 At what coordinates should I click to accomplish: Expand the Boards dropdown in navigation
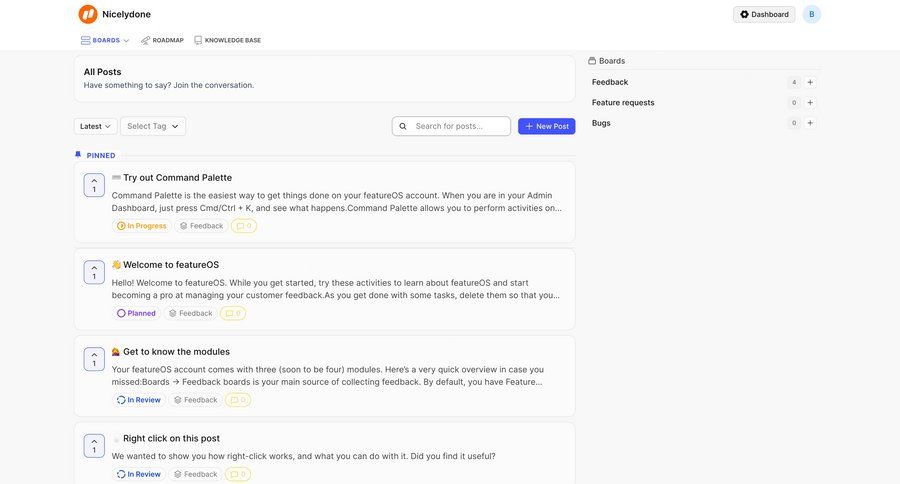click(x=105, y=40)
